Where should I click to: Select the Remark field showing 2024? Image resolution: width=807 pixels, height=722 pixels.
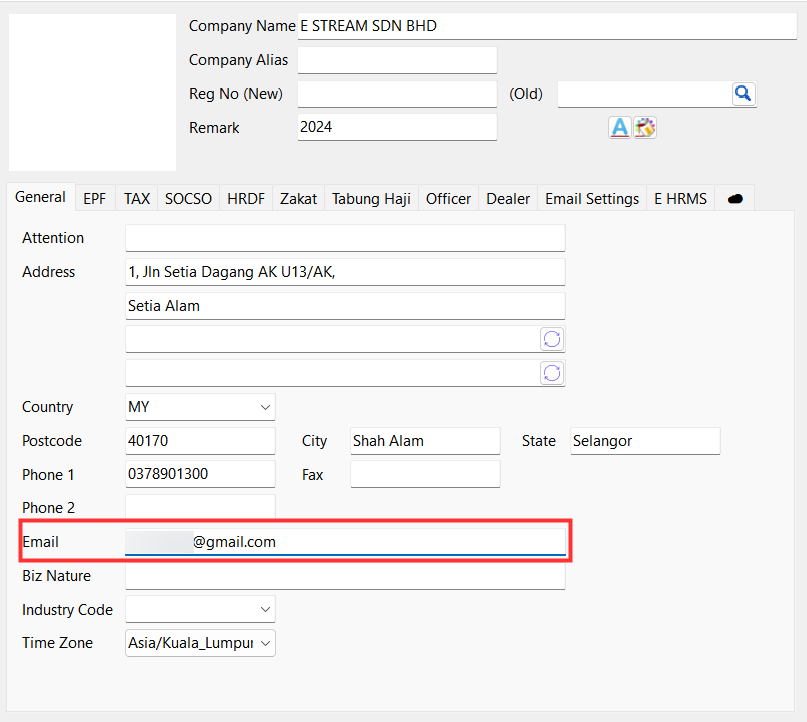pos(397,127)
